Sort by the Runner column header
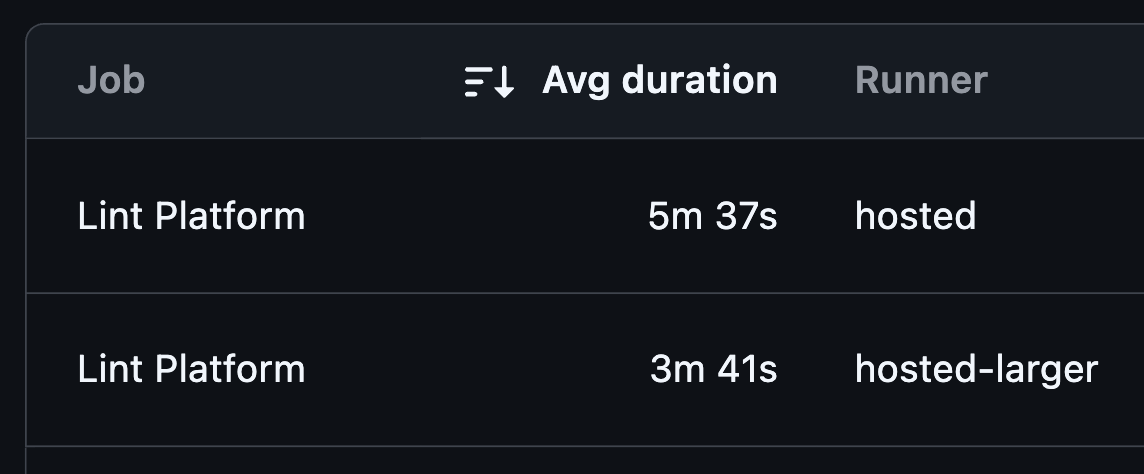Image resolution: width=1144 pixels, height=474 pixels. pyautogui.click(x=921, y=80)
